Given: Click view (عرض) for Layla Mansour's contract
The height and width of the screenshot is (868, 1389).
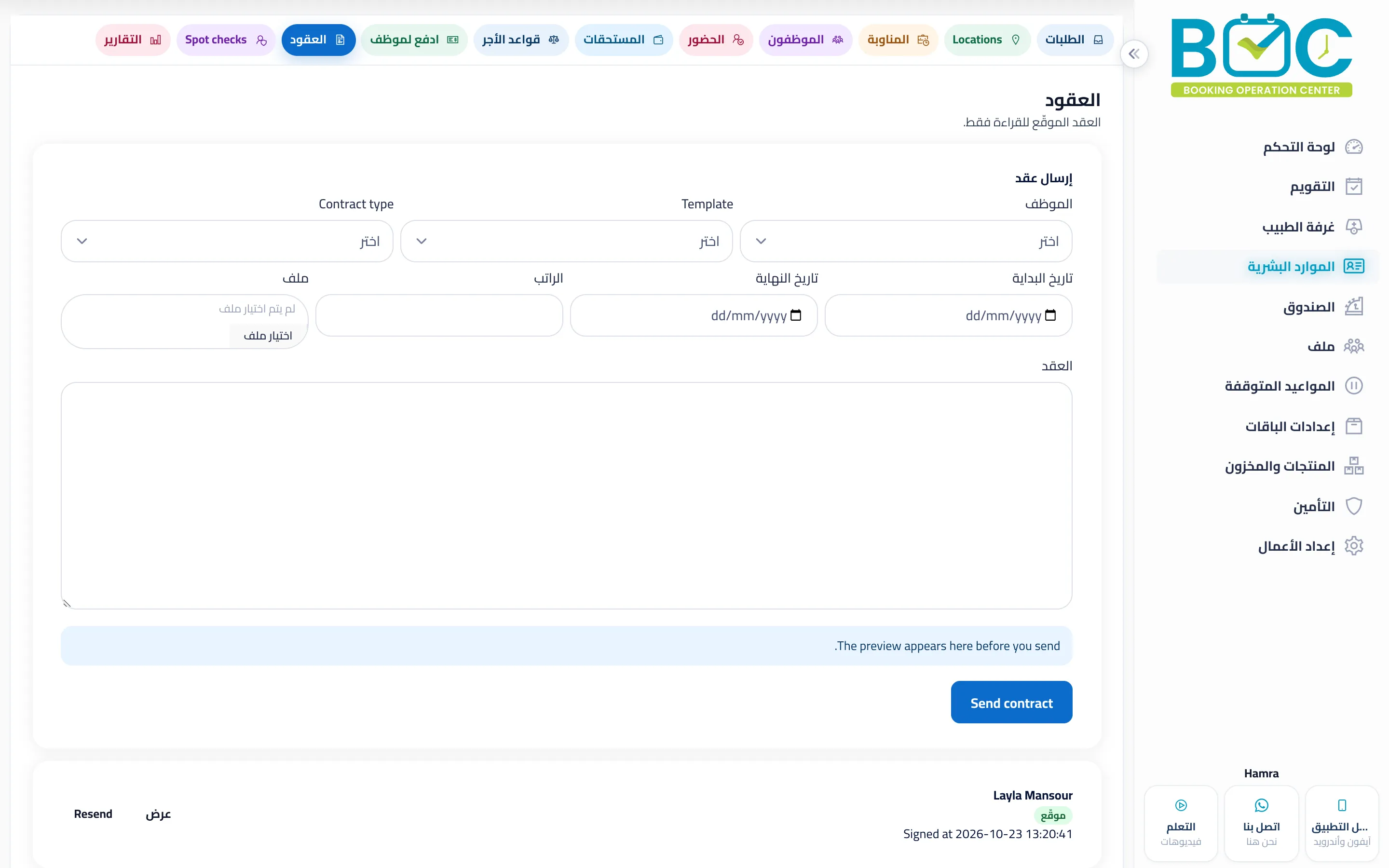Looking at the screenshot, I should point(158,814).
